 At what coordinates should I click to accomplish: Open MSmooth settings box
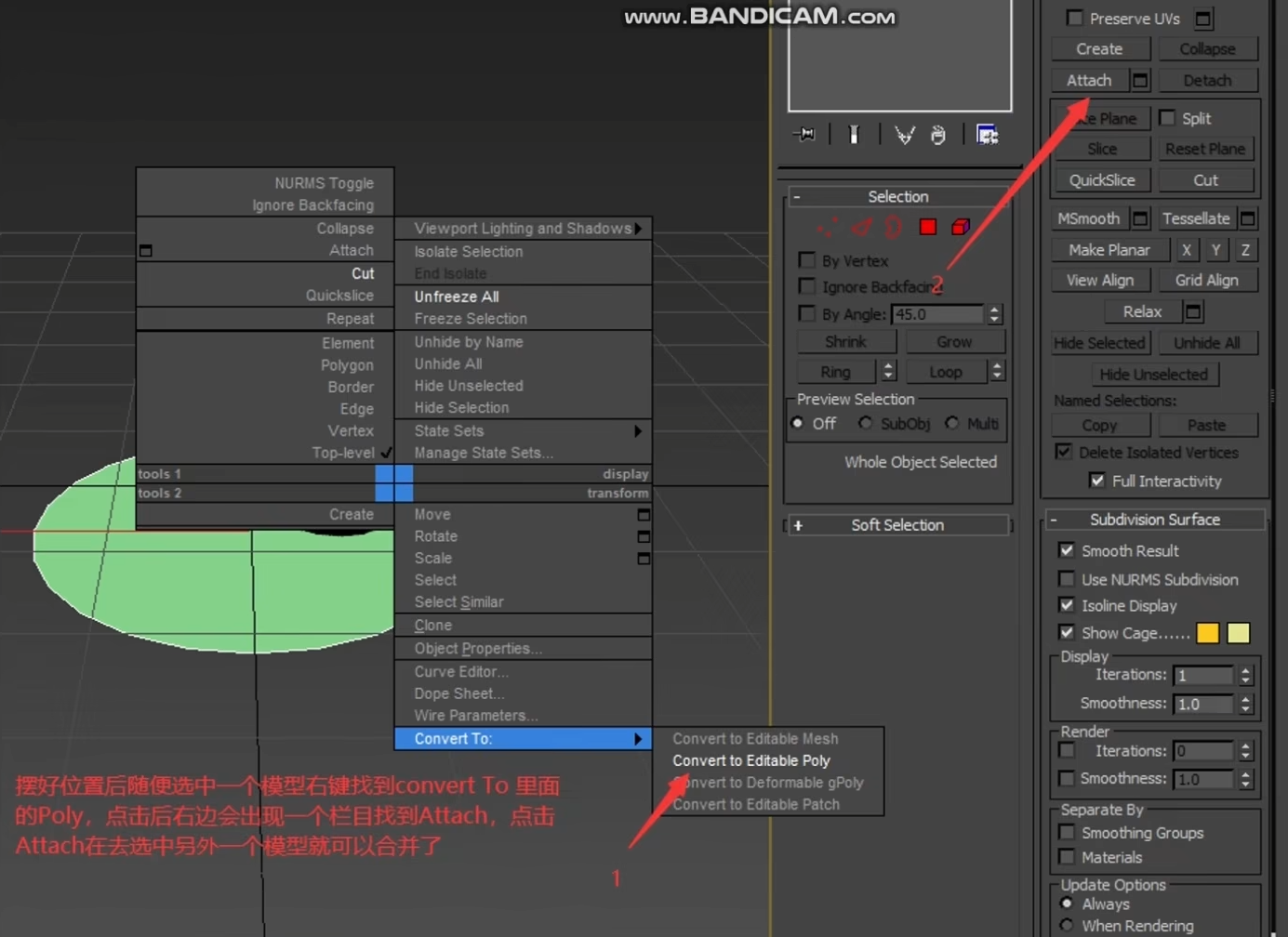pyautogui.click(x=1140, y=218)
